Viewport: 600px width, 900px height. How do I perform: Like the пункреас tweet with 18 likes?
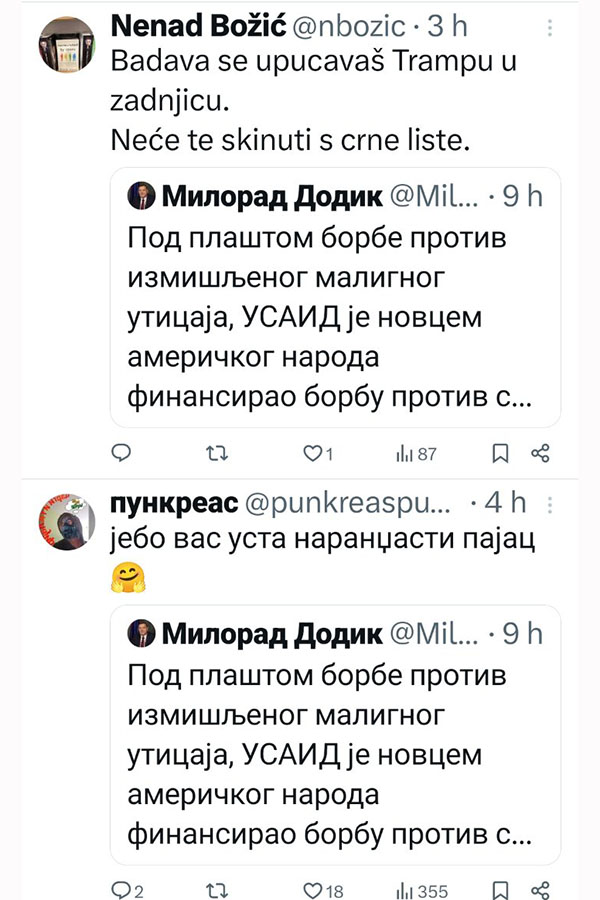click(310, 890)
